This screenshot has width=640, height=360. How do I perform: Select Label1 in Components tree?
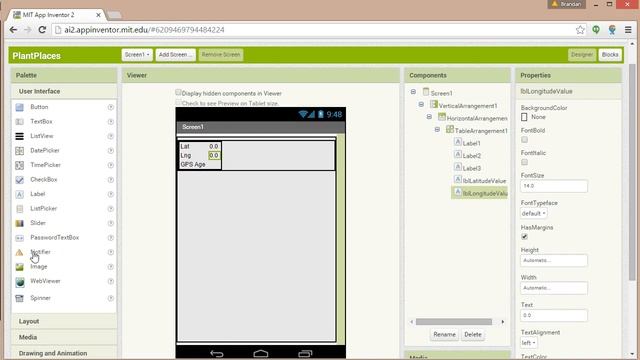[471, 143]
